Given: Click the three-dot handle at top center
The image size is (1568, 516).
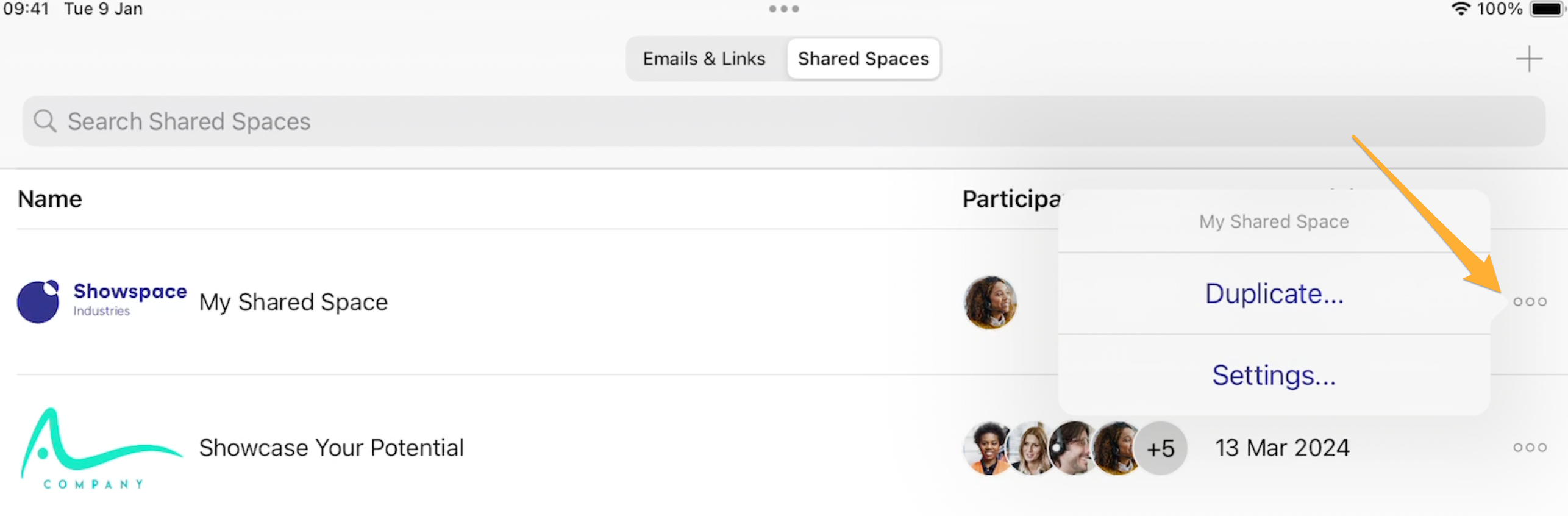Looking at the screenshot, I should tap(783, 9).
